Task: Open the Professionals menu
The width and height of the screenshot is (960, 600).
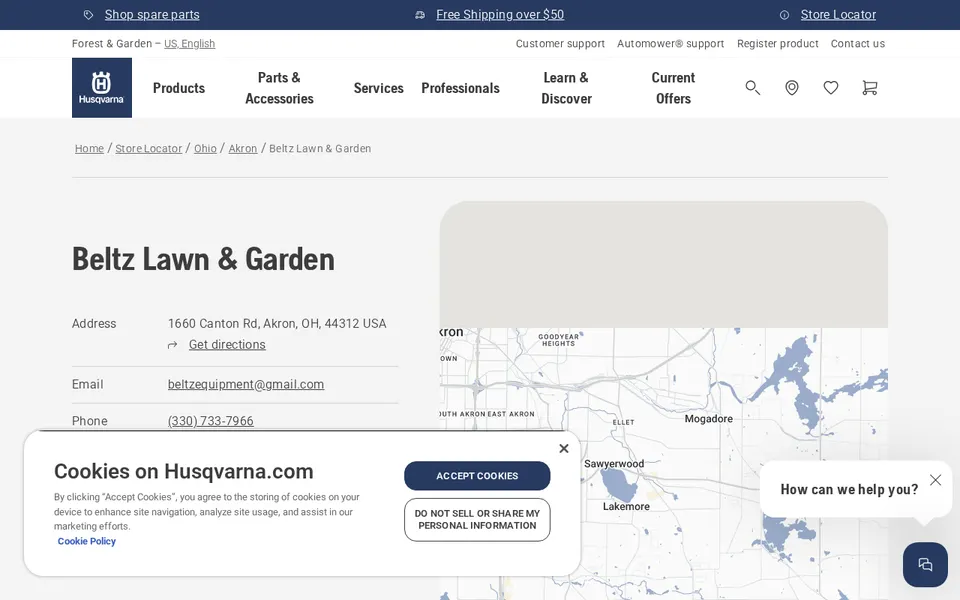Action: click(460, 88)
